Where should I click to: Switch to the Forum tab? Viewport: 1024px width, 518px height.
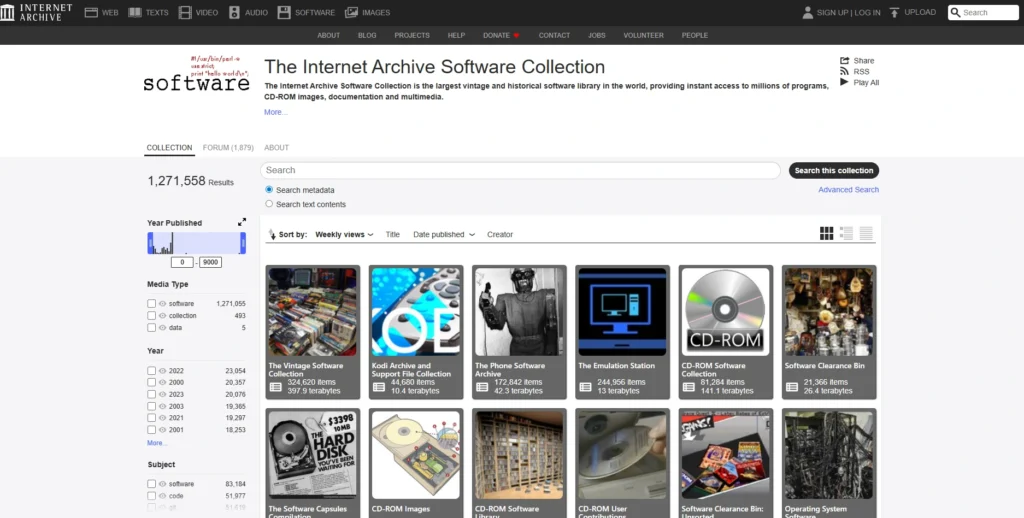pos(228,148)
